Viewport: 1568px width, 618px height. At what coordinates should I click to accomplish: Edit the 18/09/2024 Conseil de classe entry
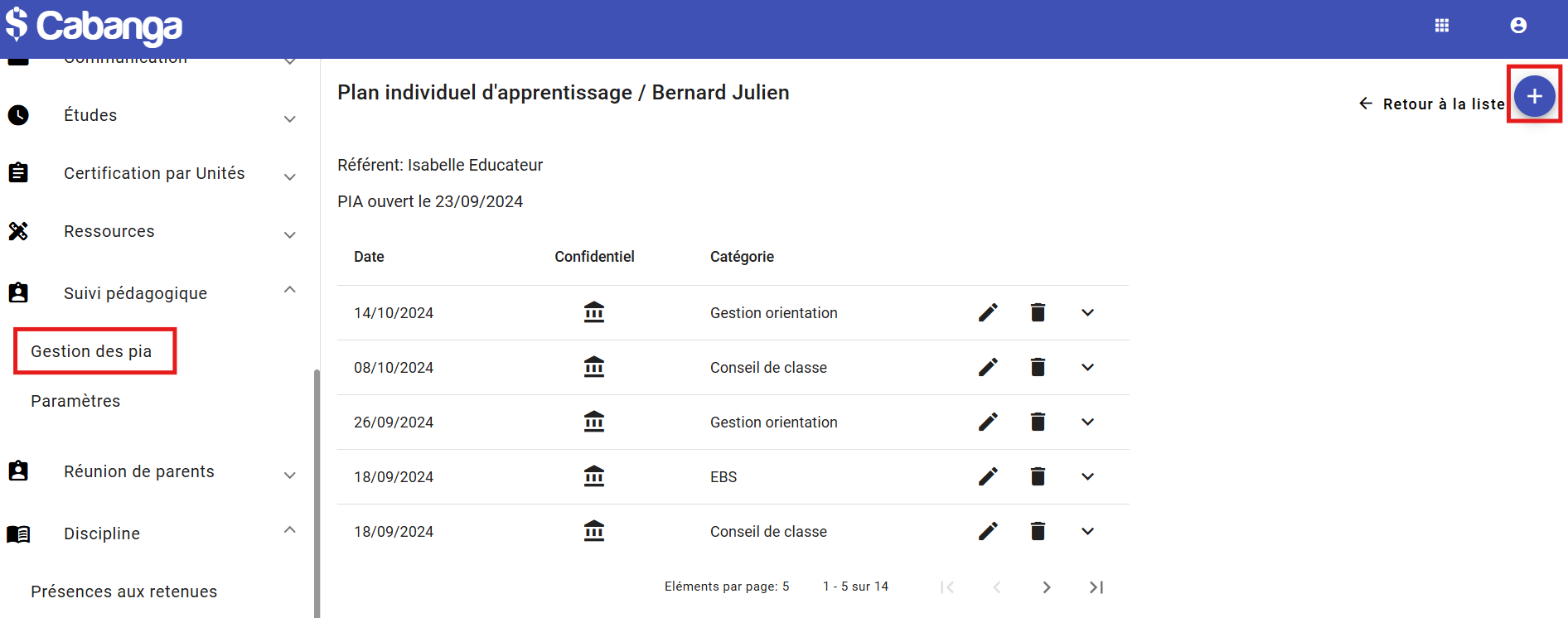(988, 531)
